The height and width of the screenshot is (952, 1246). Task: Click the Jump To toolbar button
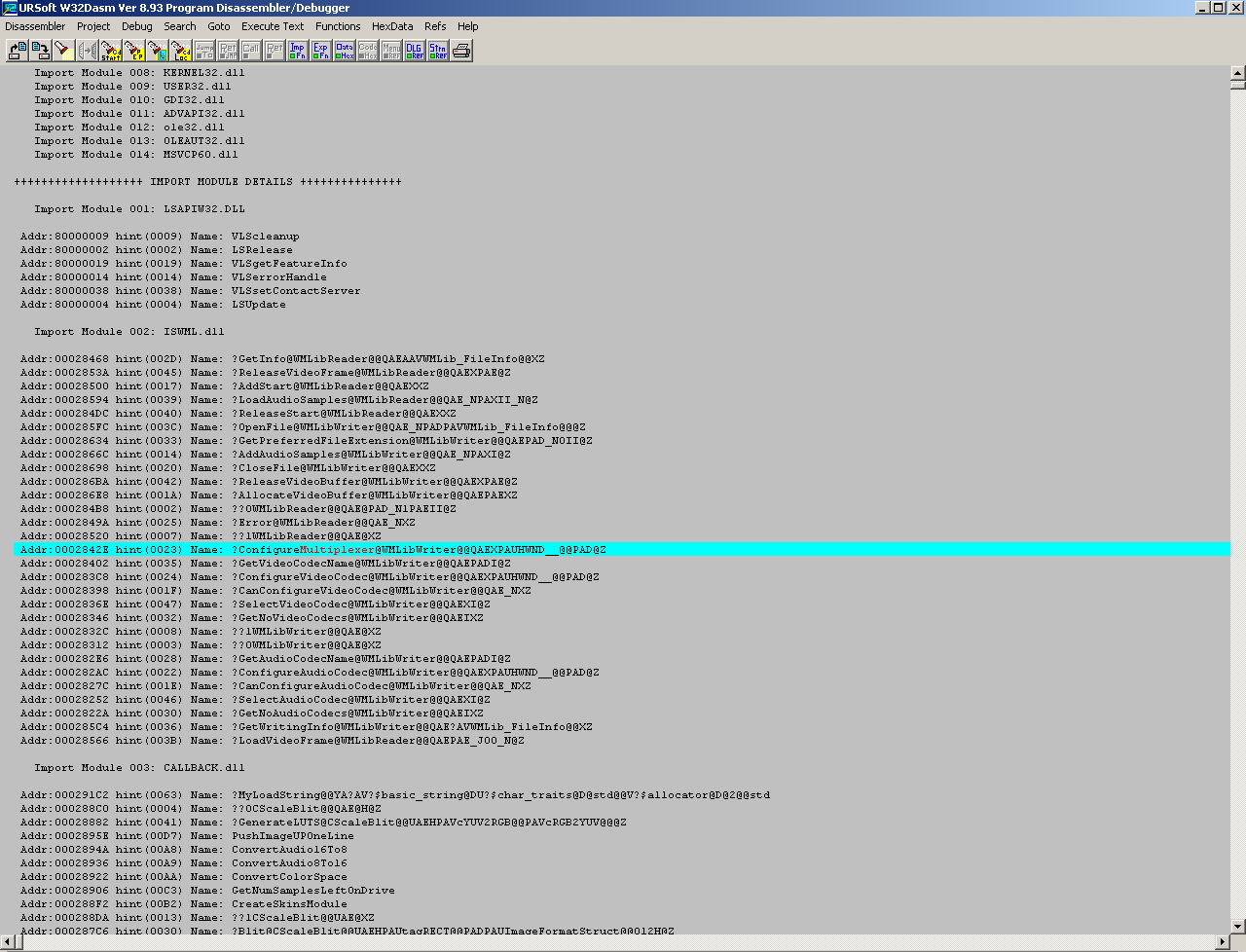[x=204, y=50]
